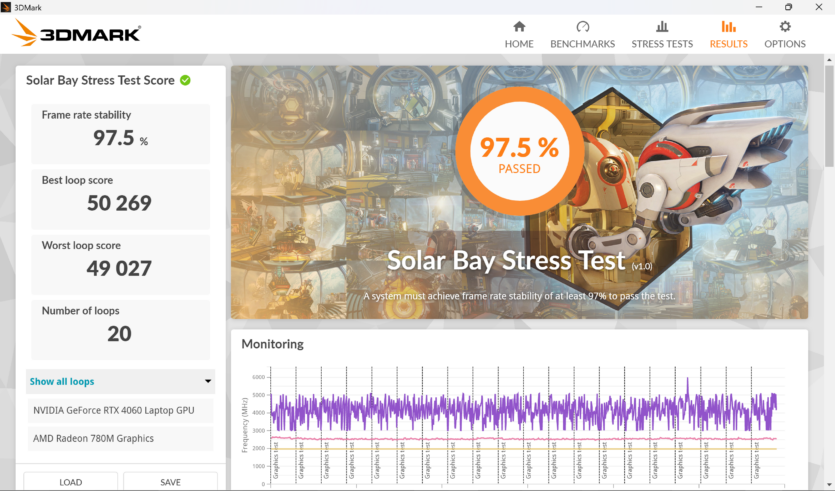835x491 pixels.
Task: Click the frequency spike near 6000 MHz
Action: point(687,386)
